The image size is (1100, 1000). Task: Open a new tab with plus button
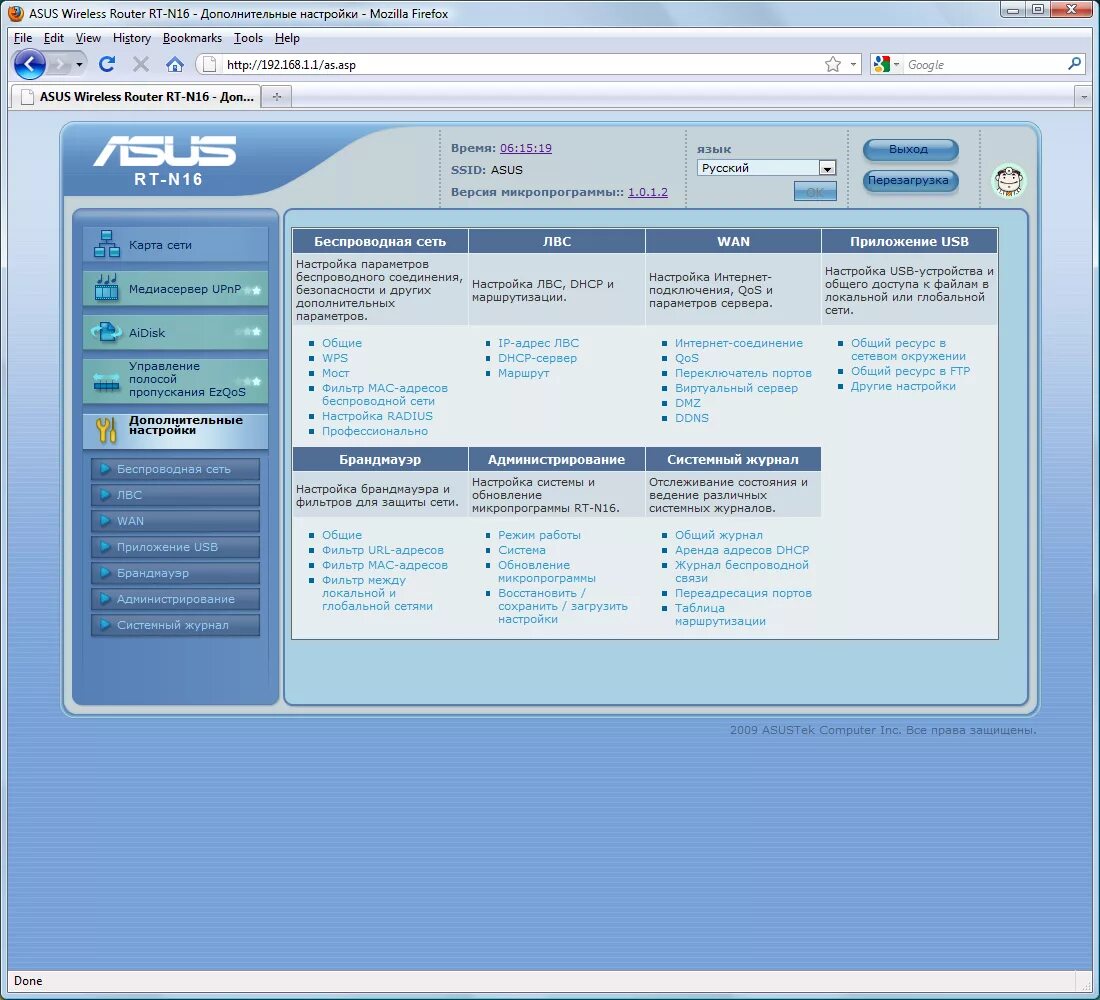(x=277, y=97)
